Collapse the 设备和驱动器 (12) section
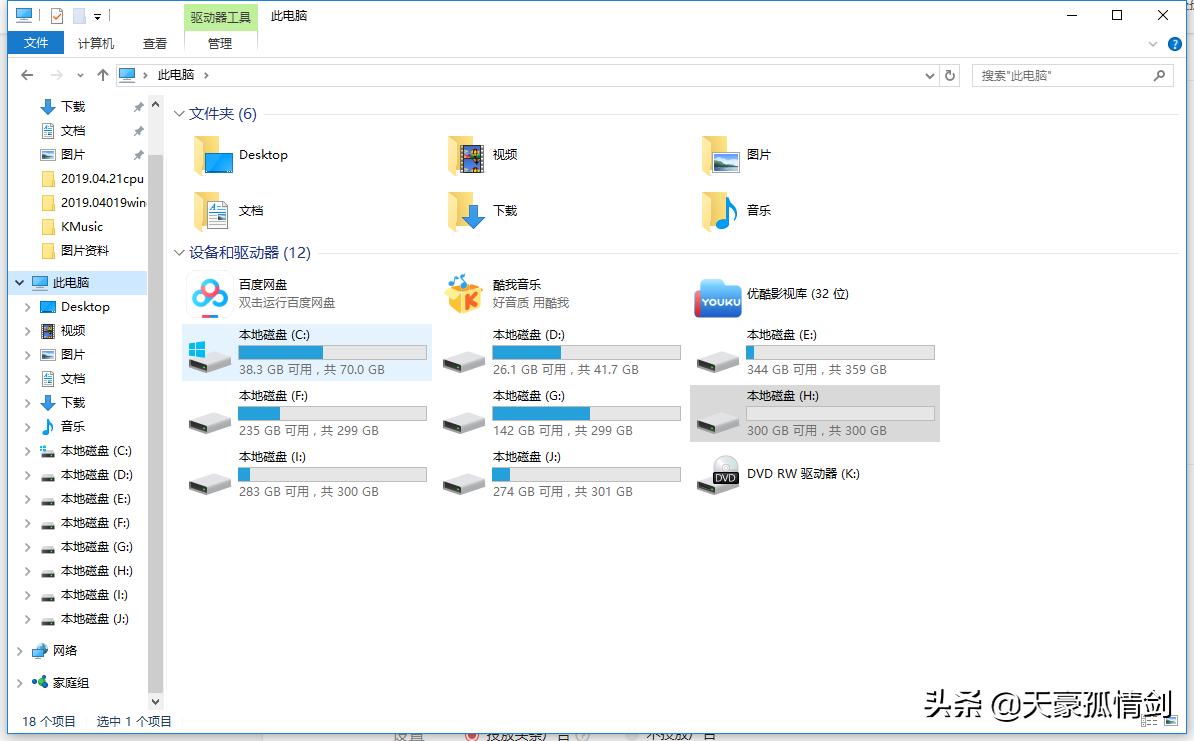This screenshot has width=1194, height=741. (x=179, y=253)
